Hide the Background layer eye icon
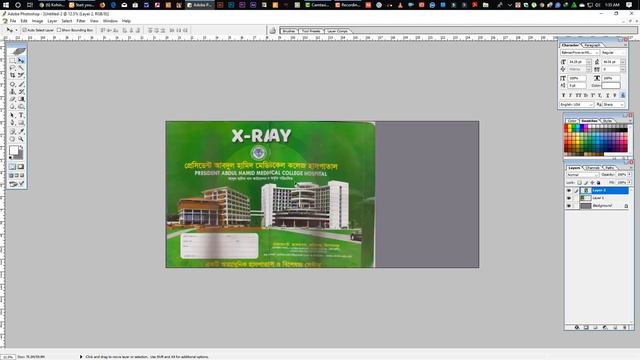The image size is (640, 360). (569, 206)
